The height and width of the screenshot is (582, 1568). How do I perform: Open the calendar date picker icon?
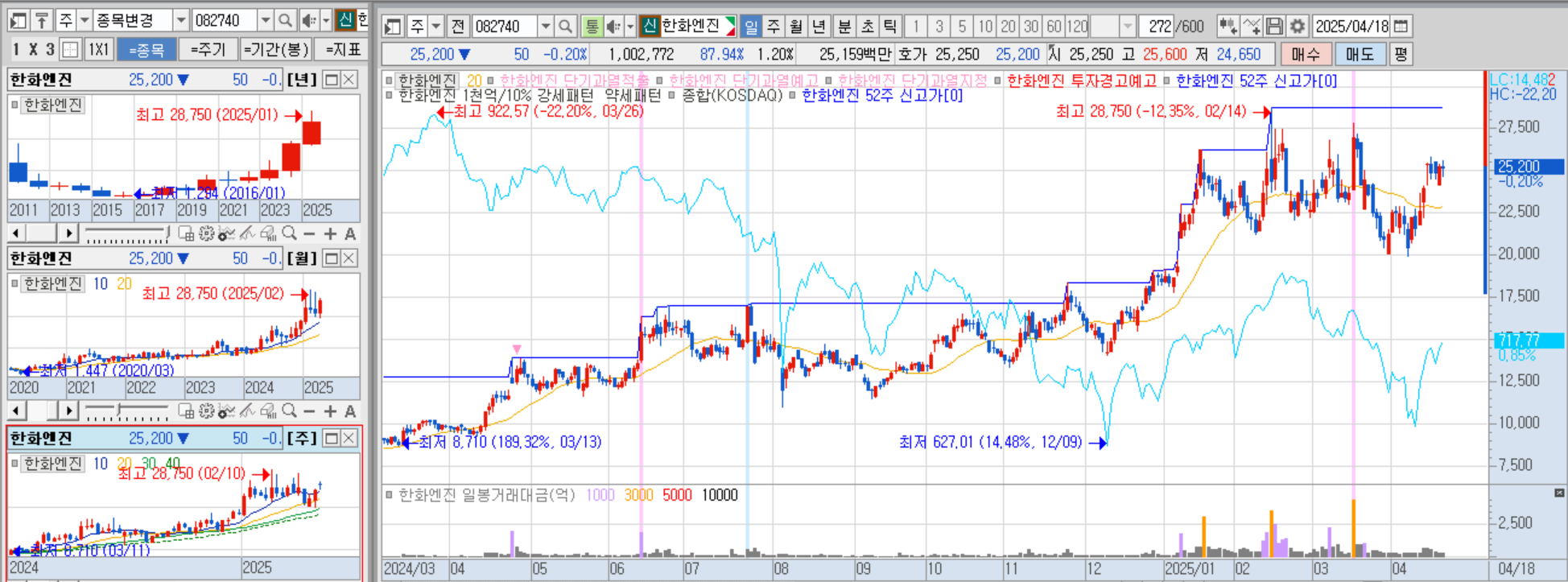pyautogui.click(x=1401, y=27)
